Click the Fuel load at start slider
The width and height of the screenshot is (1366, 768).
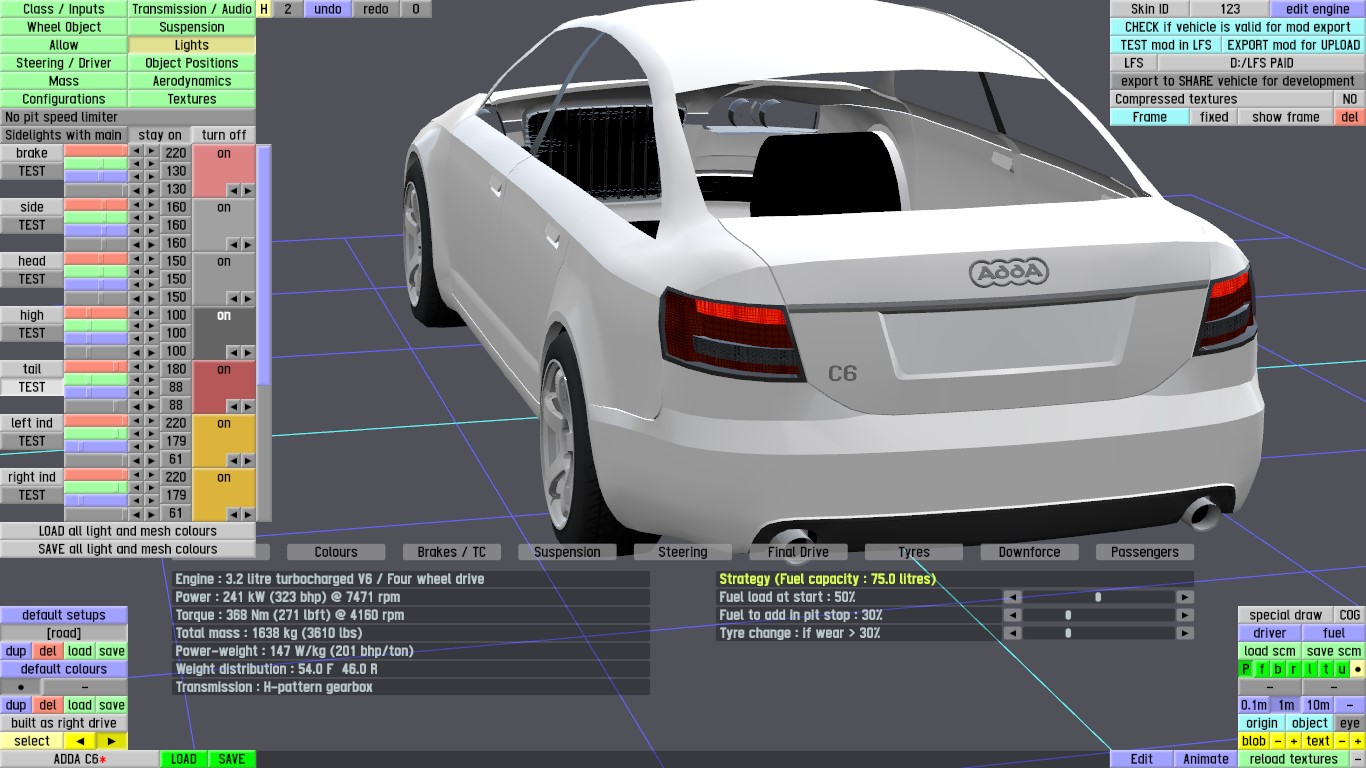(1098, 597)
